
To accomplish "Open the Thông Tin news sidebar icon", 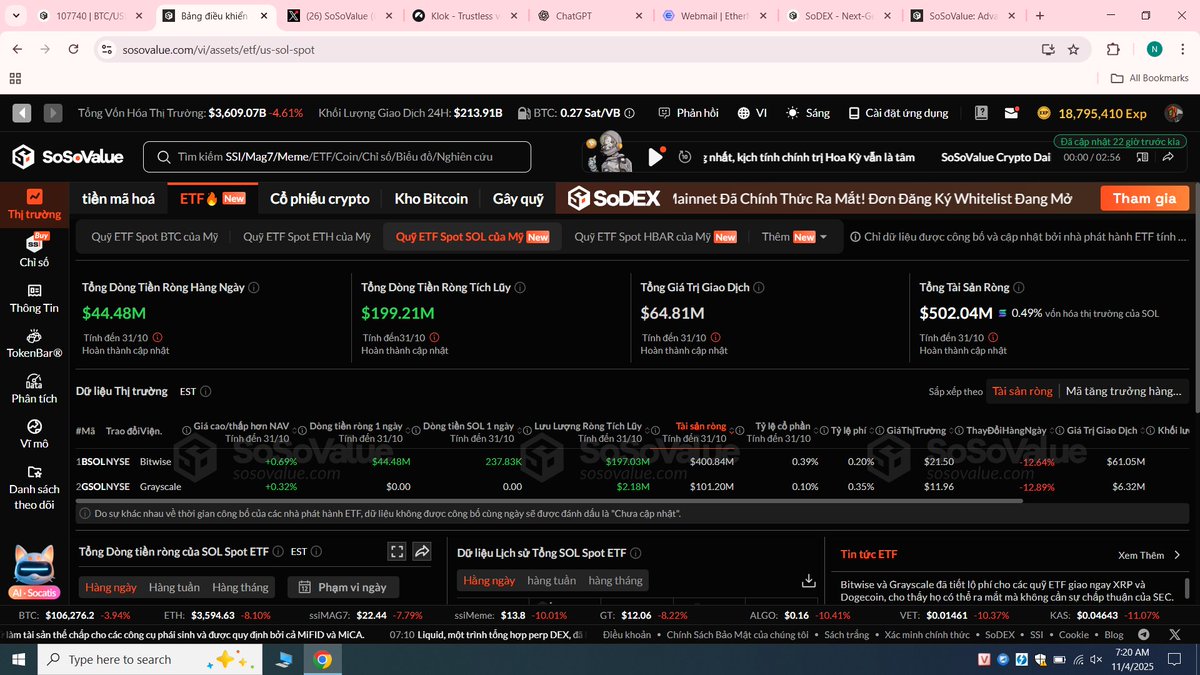I will click(x=34, y=298).
